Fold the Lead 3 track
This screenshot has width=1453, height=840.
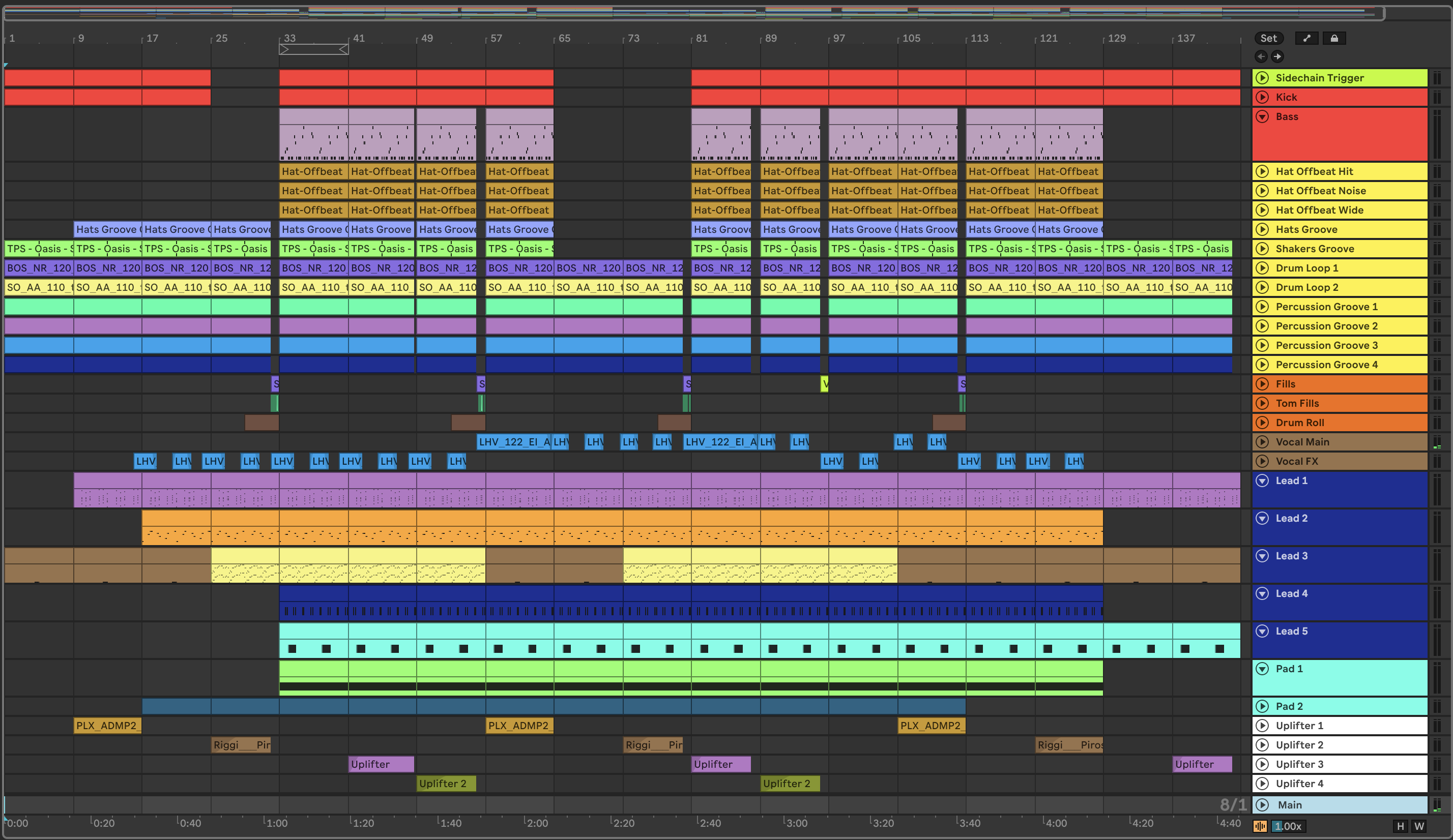tap(1262, 556)
